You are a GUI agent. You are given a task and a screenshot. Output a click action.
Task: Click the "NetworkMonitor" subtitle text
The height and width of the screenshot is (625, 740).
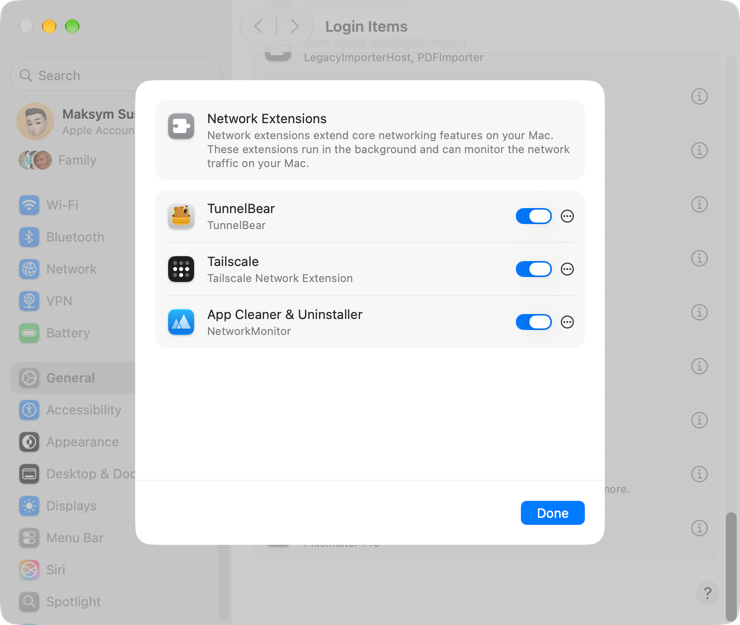pos(249,331)
